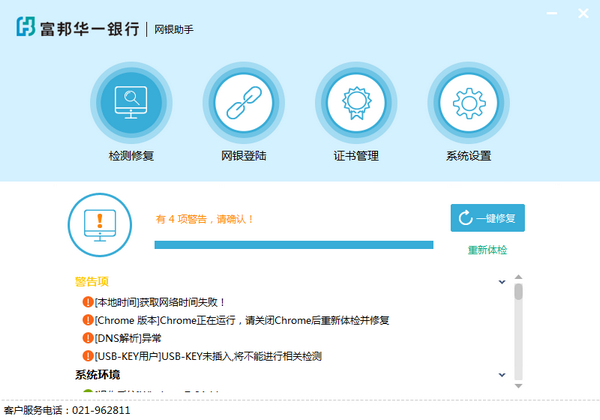Select the 获取网络时间失败 warning text
Viewport: 600px width, 420px height.
[160, 302]
